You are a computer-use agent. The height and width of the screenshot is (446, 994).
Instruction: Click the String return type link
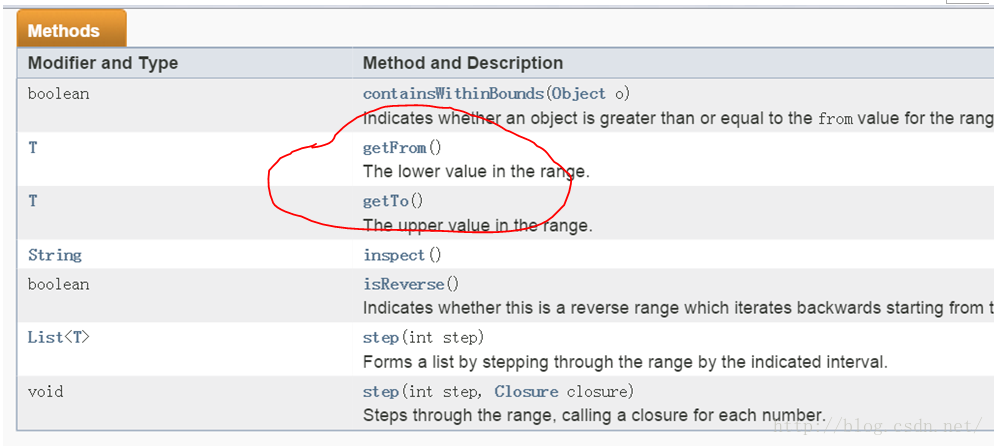pyautogui.click(x=54, y=255)
